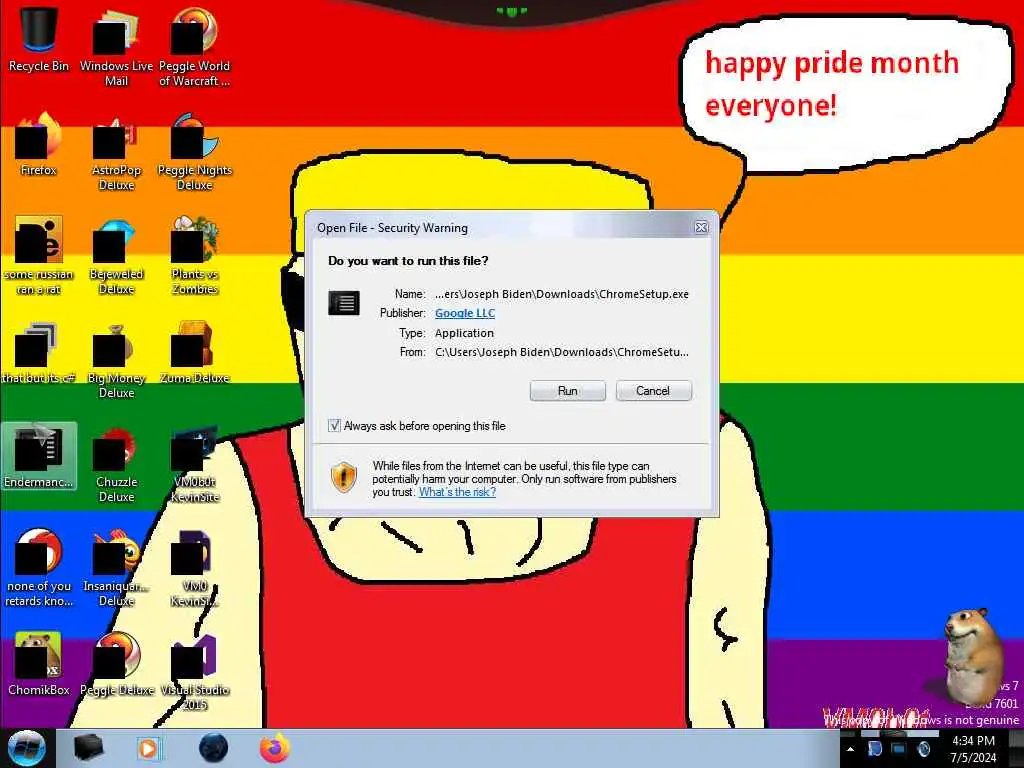Click the security shield warning icon
Screen dimensions: 1024x768
(344, 477)
